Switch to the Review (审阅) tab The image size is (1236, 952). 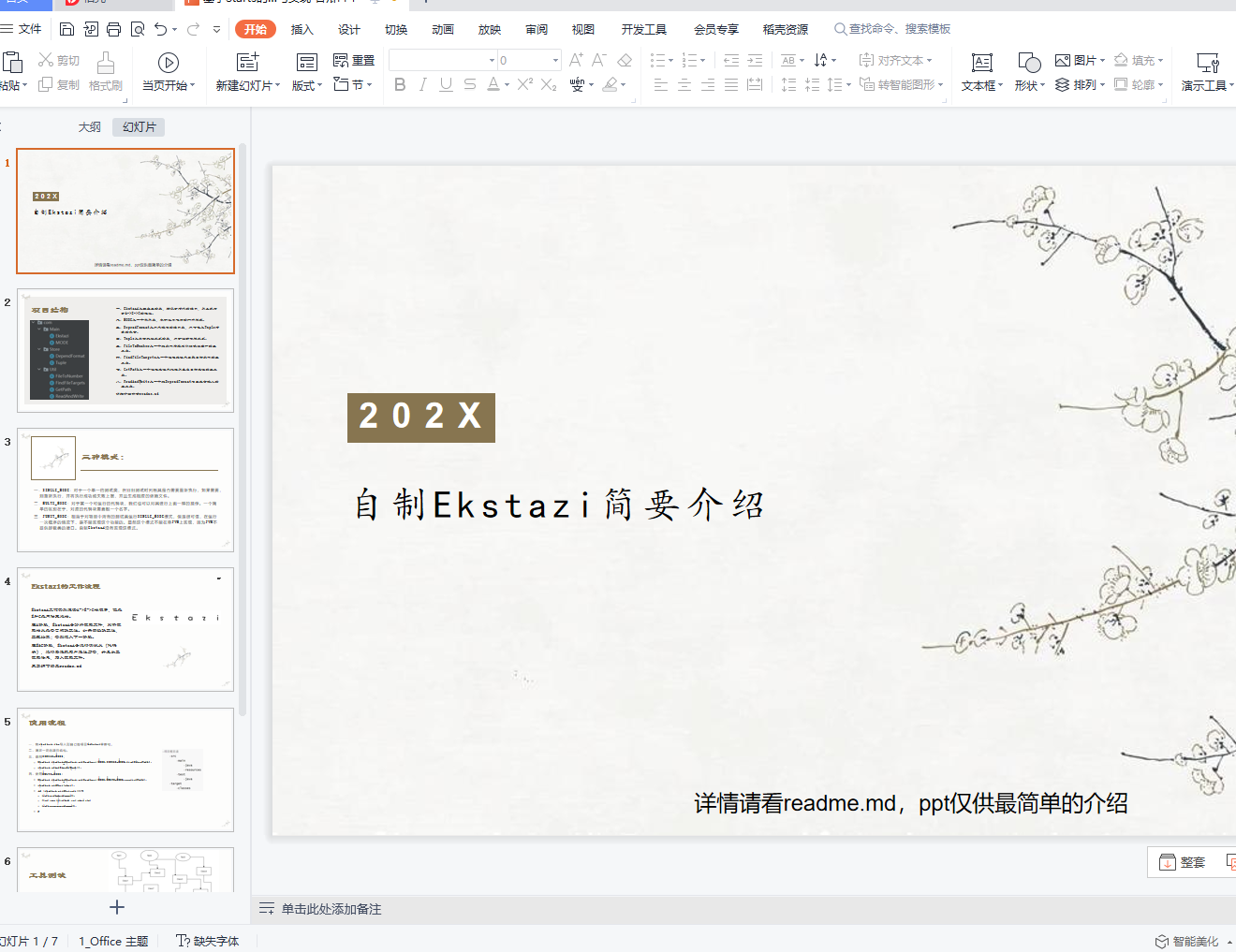(x=537, y=29)
